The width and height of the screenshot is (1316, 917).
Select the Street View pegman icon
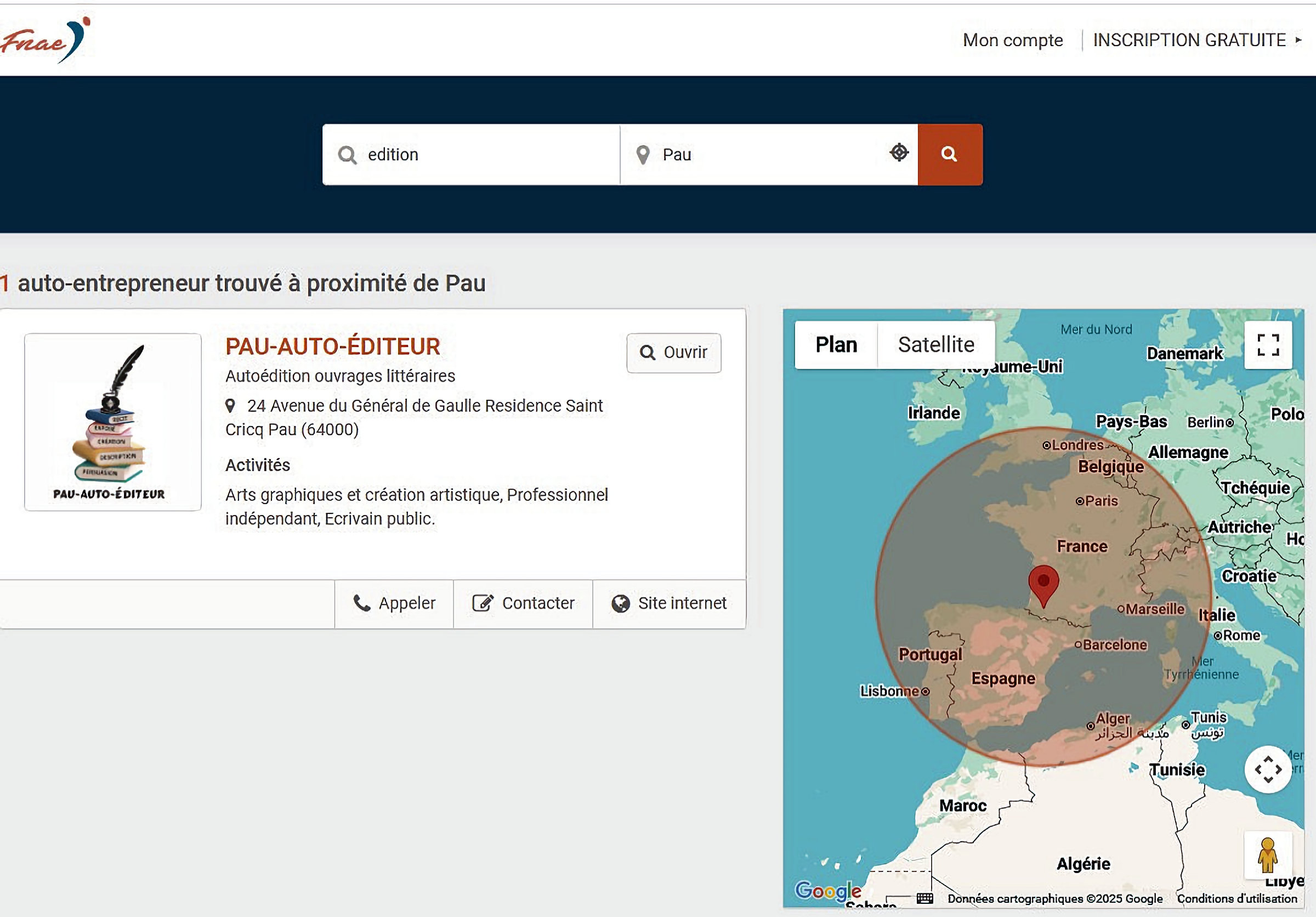click(x=1267, y=854)
